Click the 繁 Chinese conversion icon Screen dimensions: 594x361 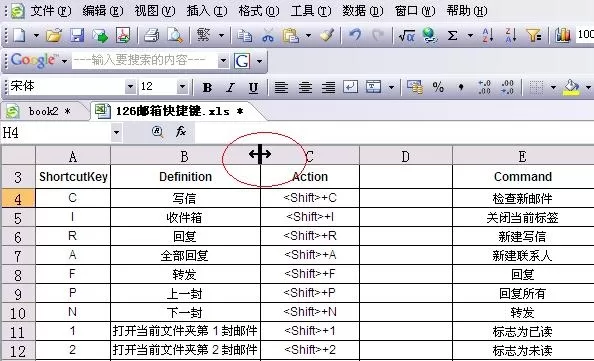(203, 36)
